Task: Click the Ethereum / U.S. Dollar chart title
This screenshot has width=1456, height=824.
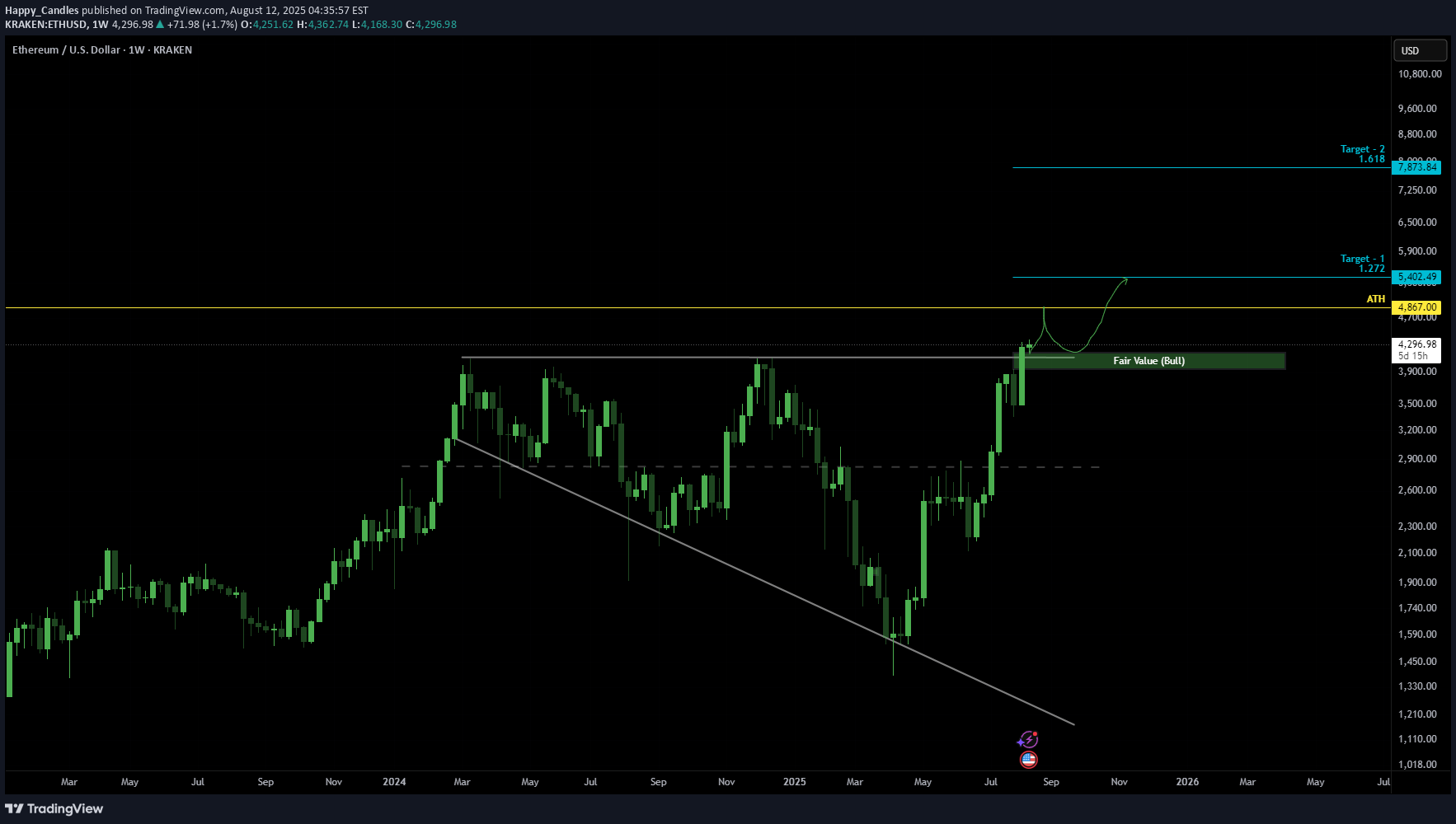Action: coord(102,50)
